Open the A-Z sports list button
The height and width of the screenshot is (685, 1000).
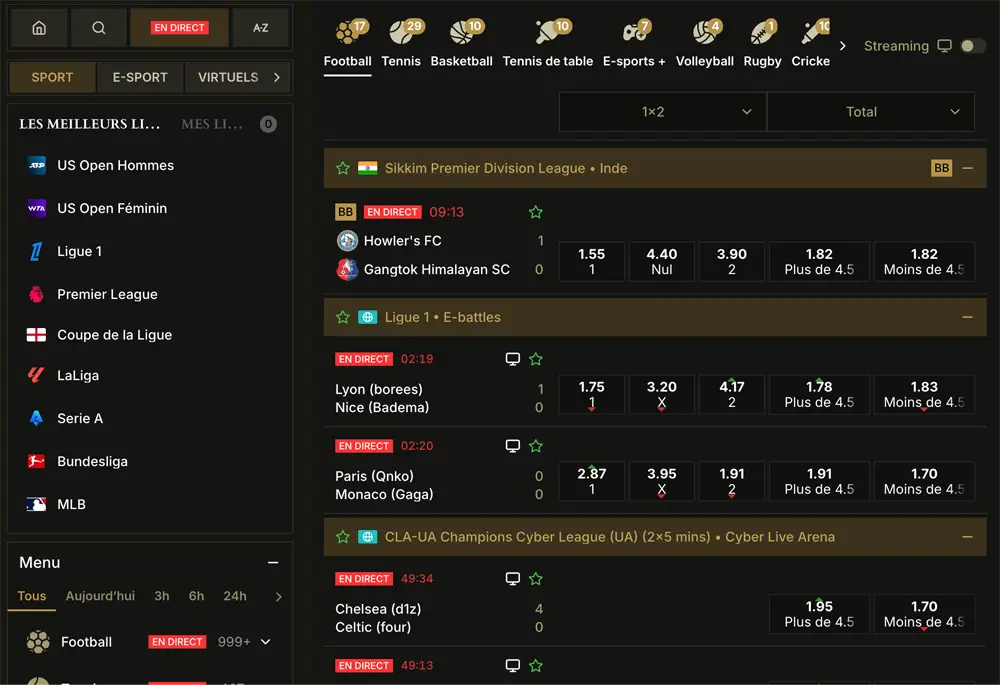click(x=260, y=27)
